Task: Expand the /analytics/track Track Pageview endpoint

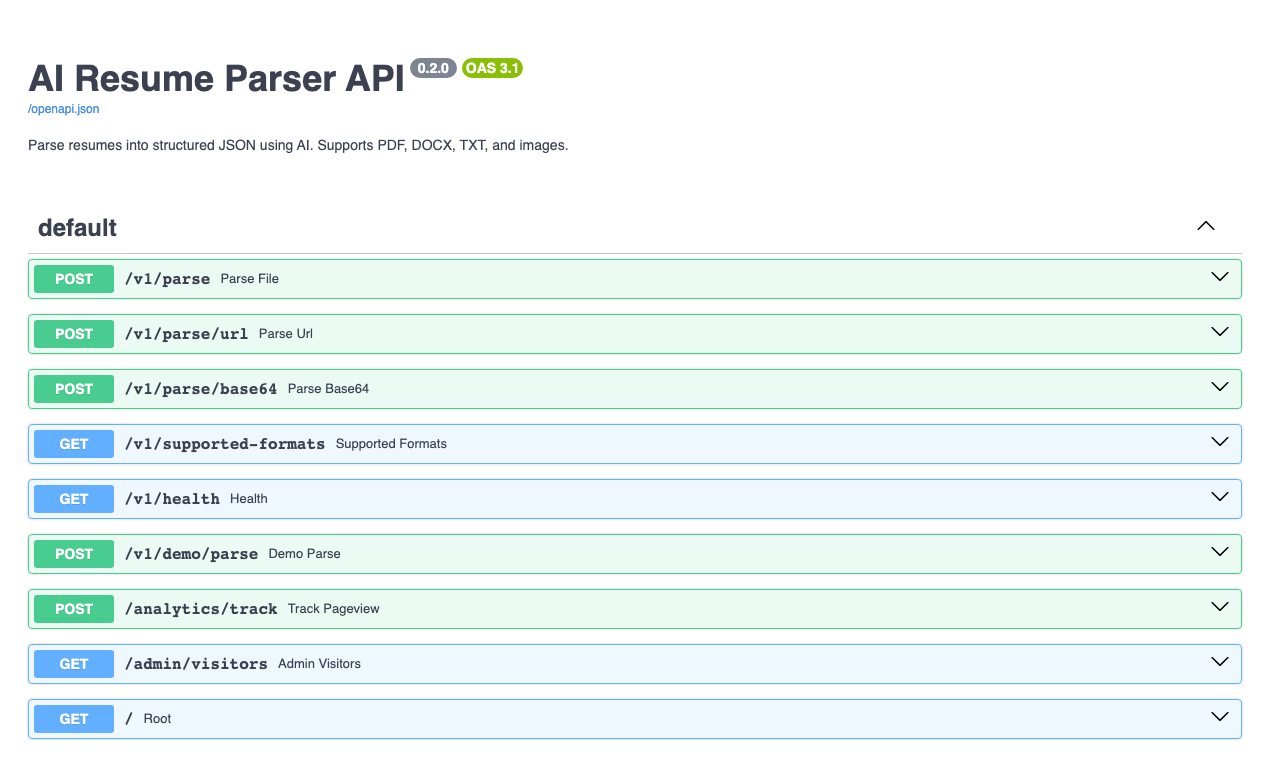Action: 1219,607
